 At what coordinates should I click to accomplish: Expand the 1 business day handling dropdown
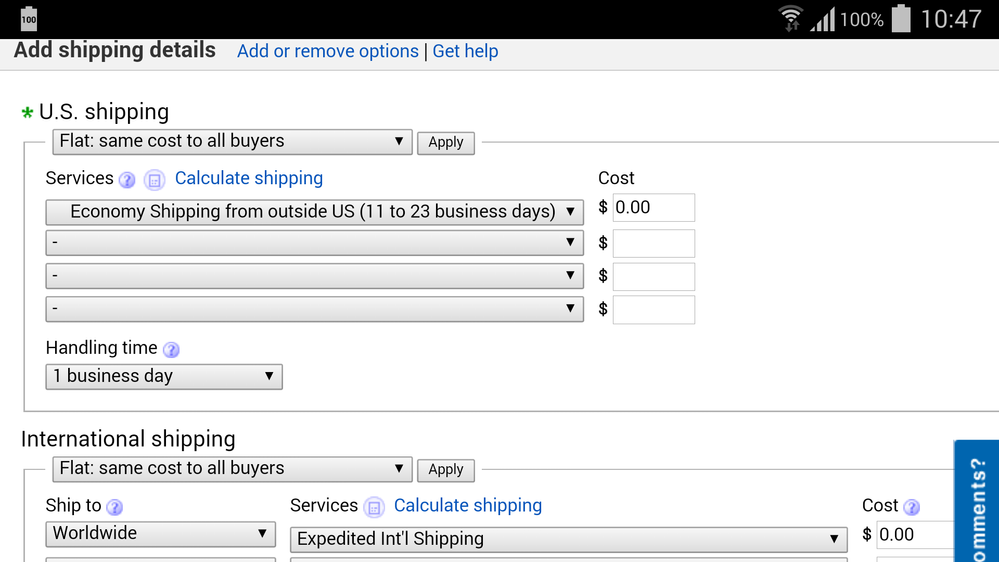click(x=164, y=376)
